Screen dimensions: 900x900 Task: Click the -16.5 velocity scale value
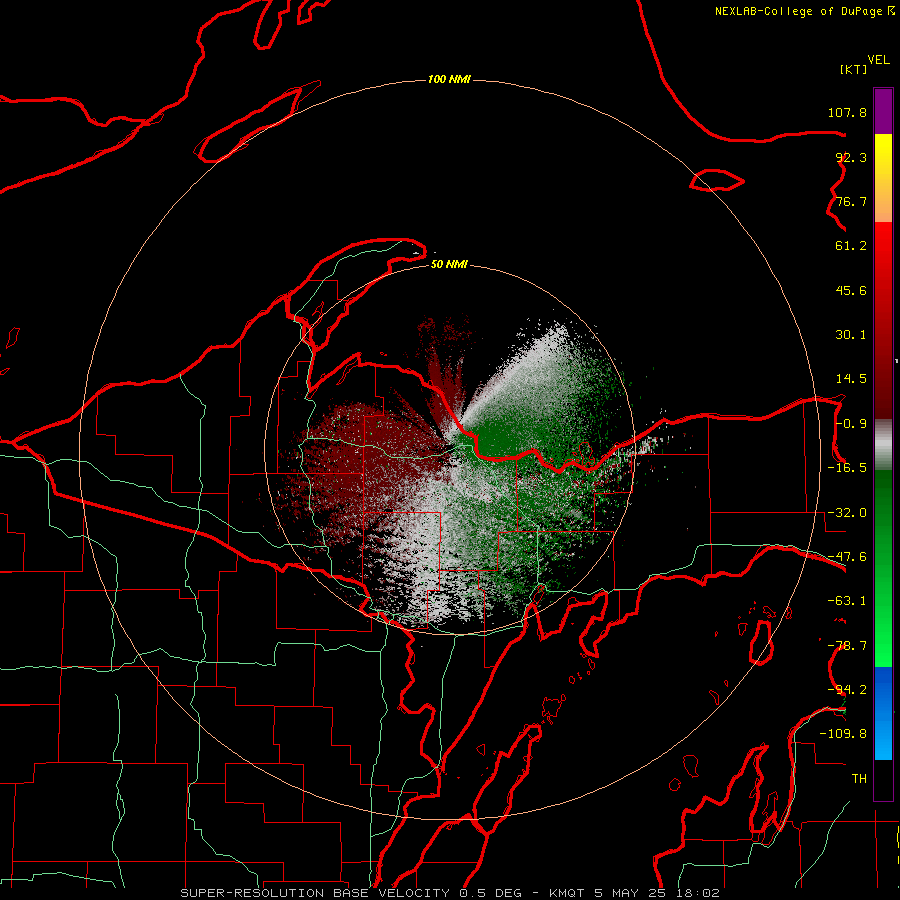click(x=847, y=468)
